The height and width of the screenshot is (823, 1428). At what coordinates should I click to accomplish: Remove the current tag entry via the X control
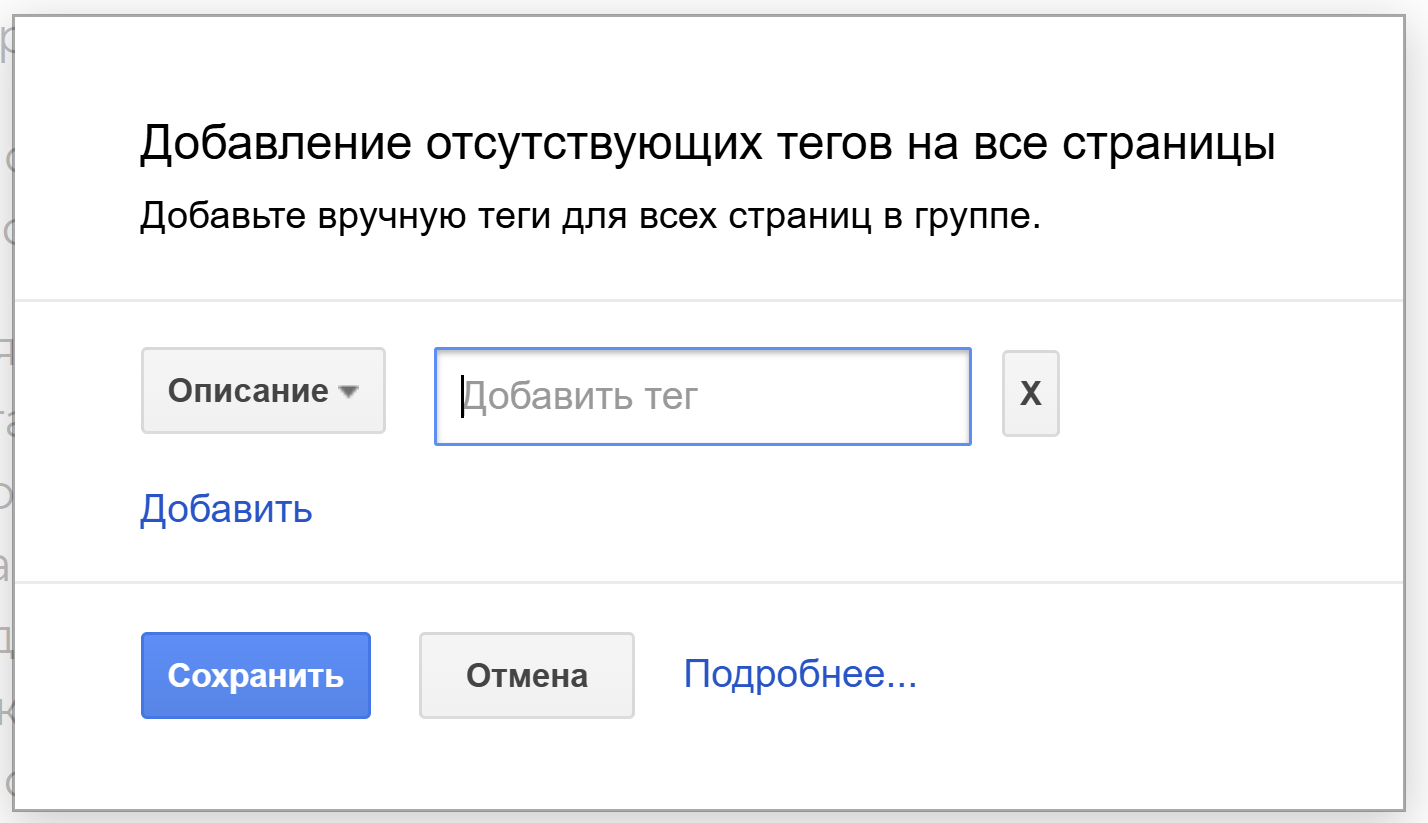(x=1029, y=393)
